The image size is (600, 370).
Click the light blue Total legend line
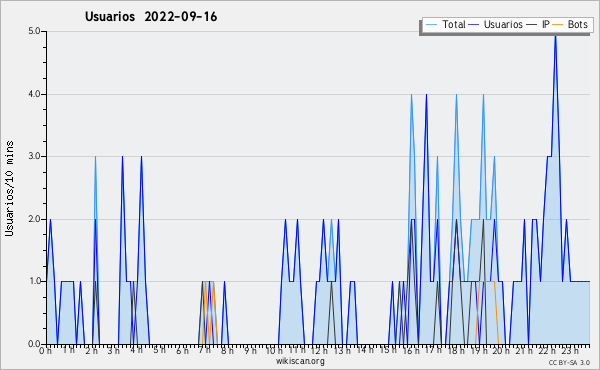(431, 25)
